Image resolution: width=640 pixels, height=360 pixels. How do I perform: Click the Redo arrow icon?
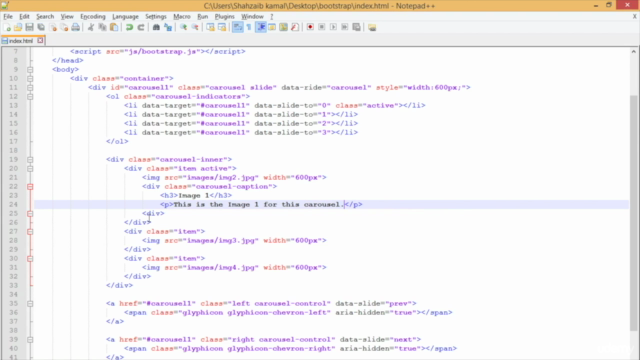141,27
